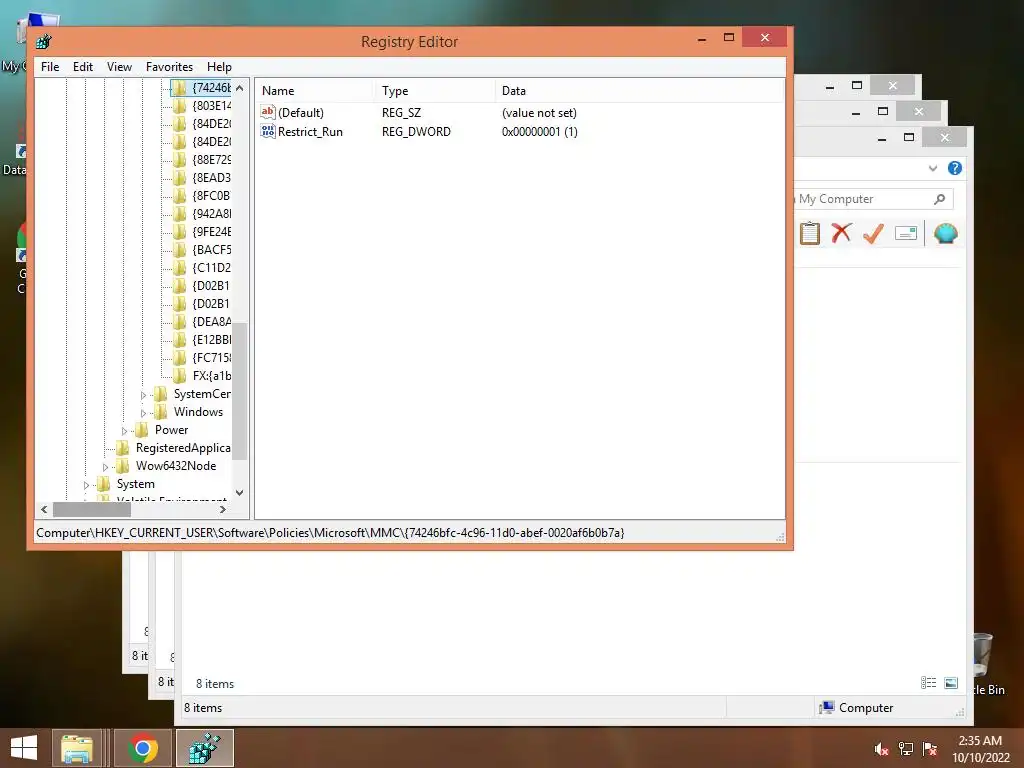The width and height of the screenshot is (1024, 768).
Task: Select the {8FC0B registry key
Action: click(x=212, y=195)
